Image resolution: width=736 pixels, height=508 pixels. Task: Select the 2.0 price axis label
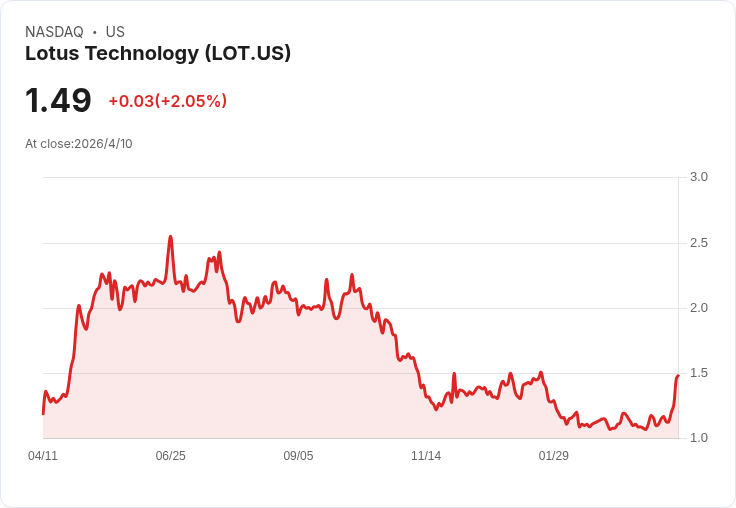tap(699, 308)
